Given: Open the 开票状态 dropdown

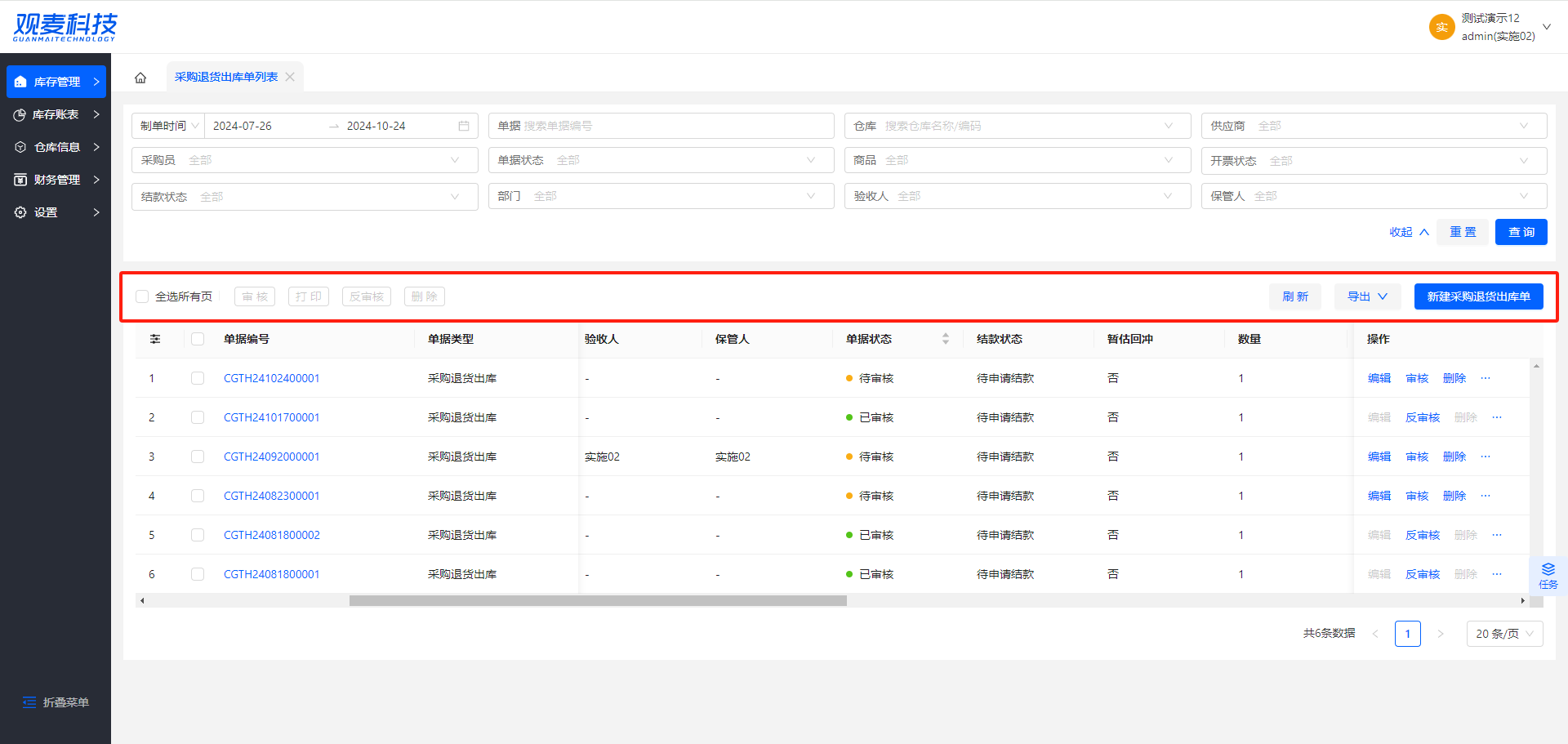Looking at the screenshot, I should tap(1374, 161).
